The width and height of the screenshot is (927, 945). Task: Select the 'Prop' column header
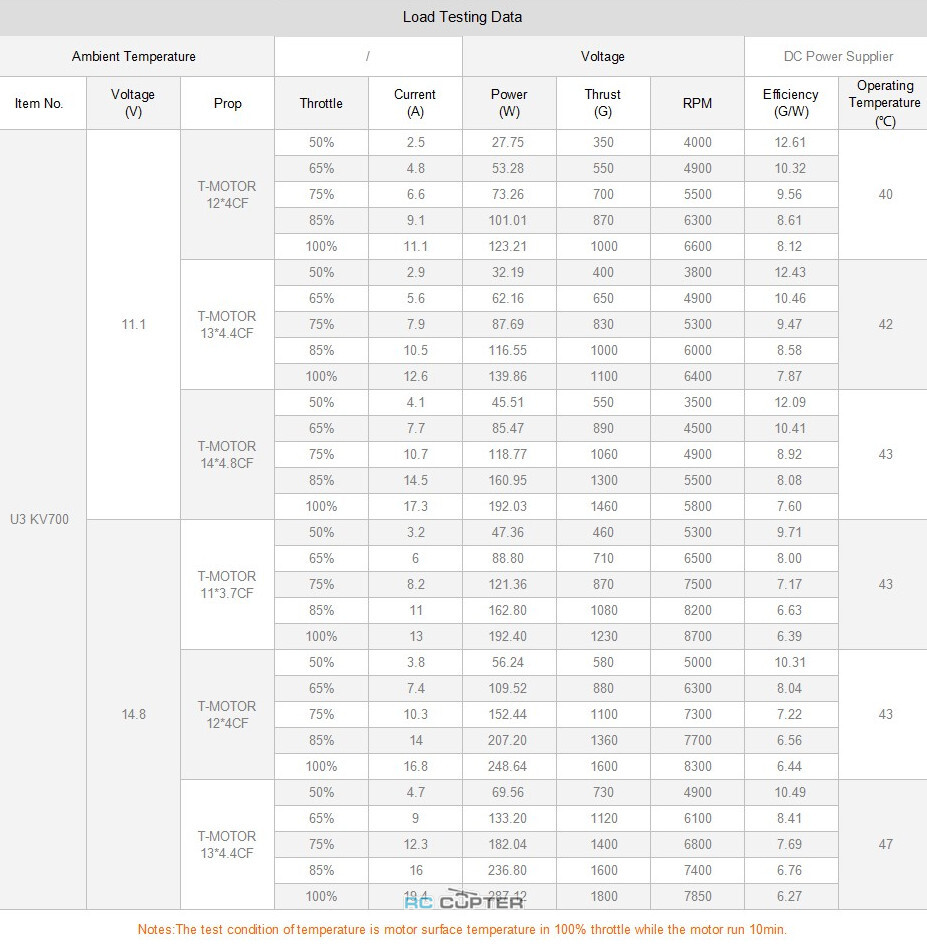click(x=227, y=103)
